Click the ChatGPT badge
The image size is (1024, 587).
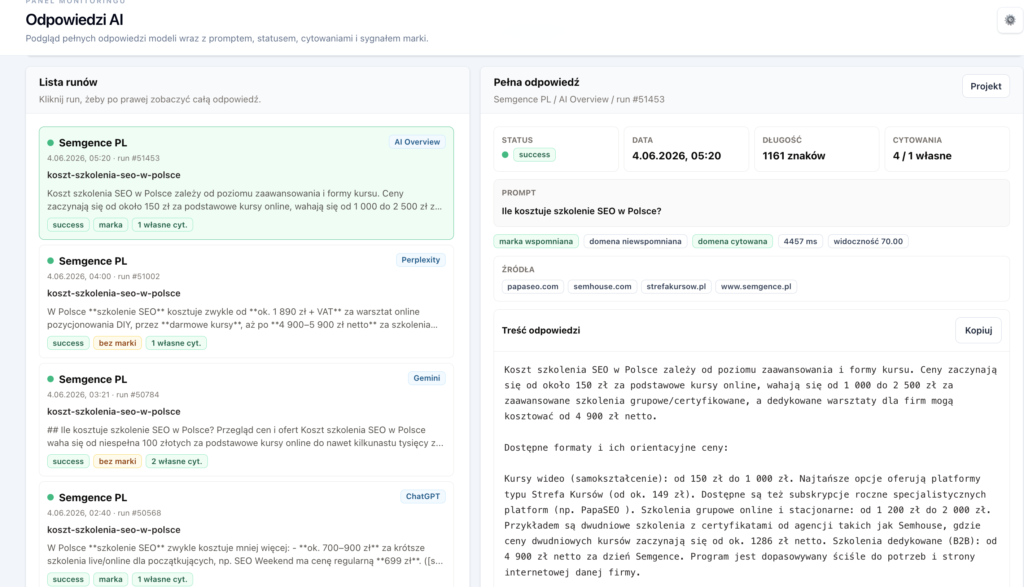coord(423,496)
